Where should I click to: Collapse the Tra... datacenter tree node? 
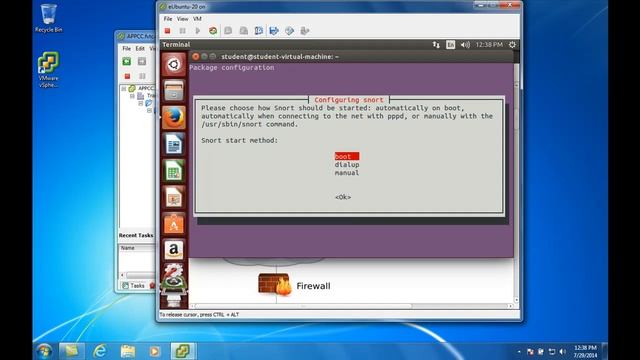(x=132, y=96)
